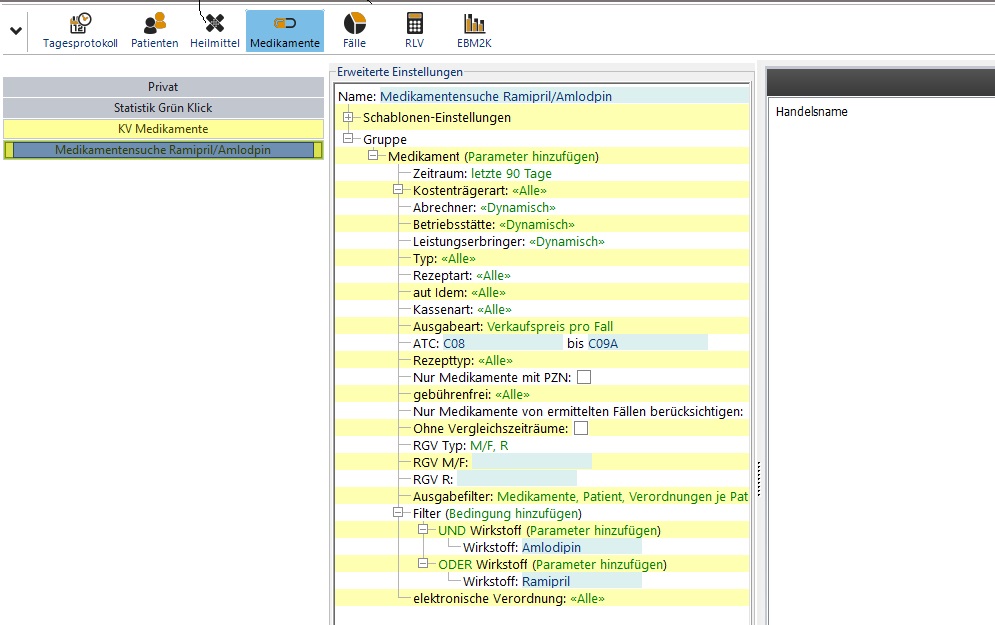Screen dimensions: 995x625
Task: Collapse the Kostenträgerart node
Action: tap(398, 190)
